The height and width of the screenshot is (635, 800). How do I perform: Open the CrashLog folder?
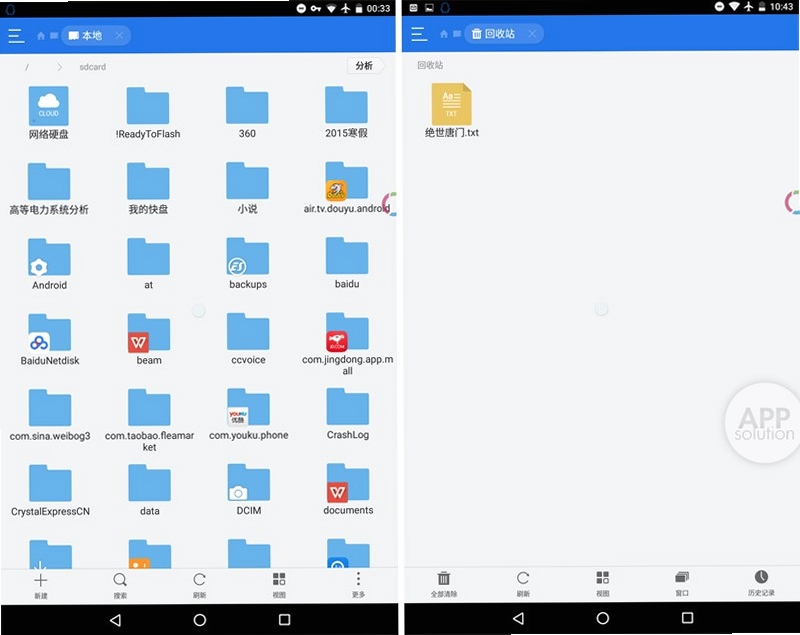[348, 414]
